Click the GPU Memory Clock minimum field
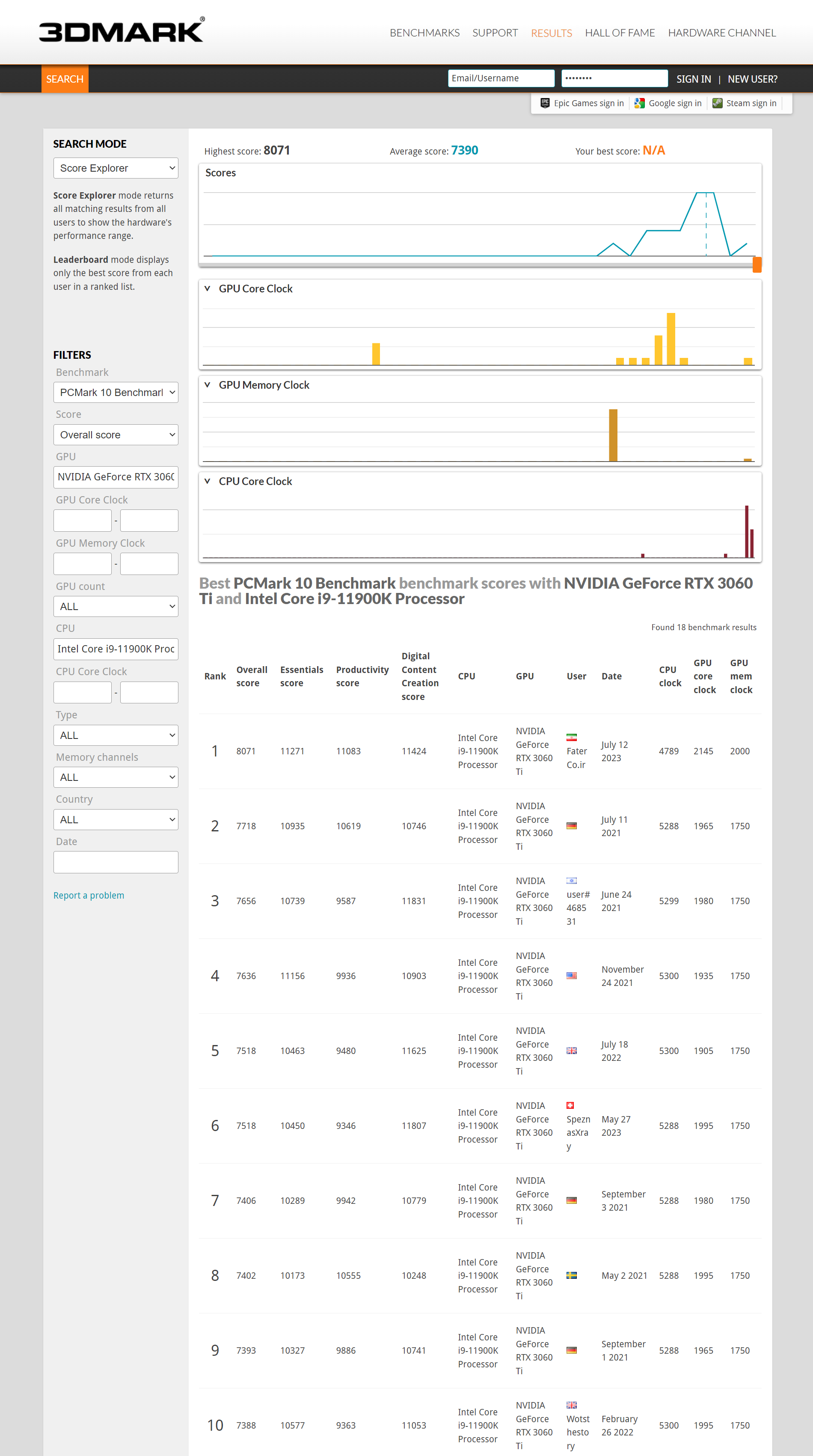The width and height of the screenshot is (813, 1456). point(83,563)
